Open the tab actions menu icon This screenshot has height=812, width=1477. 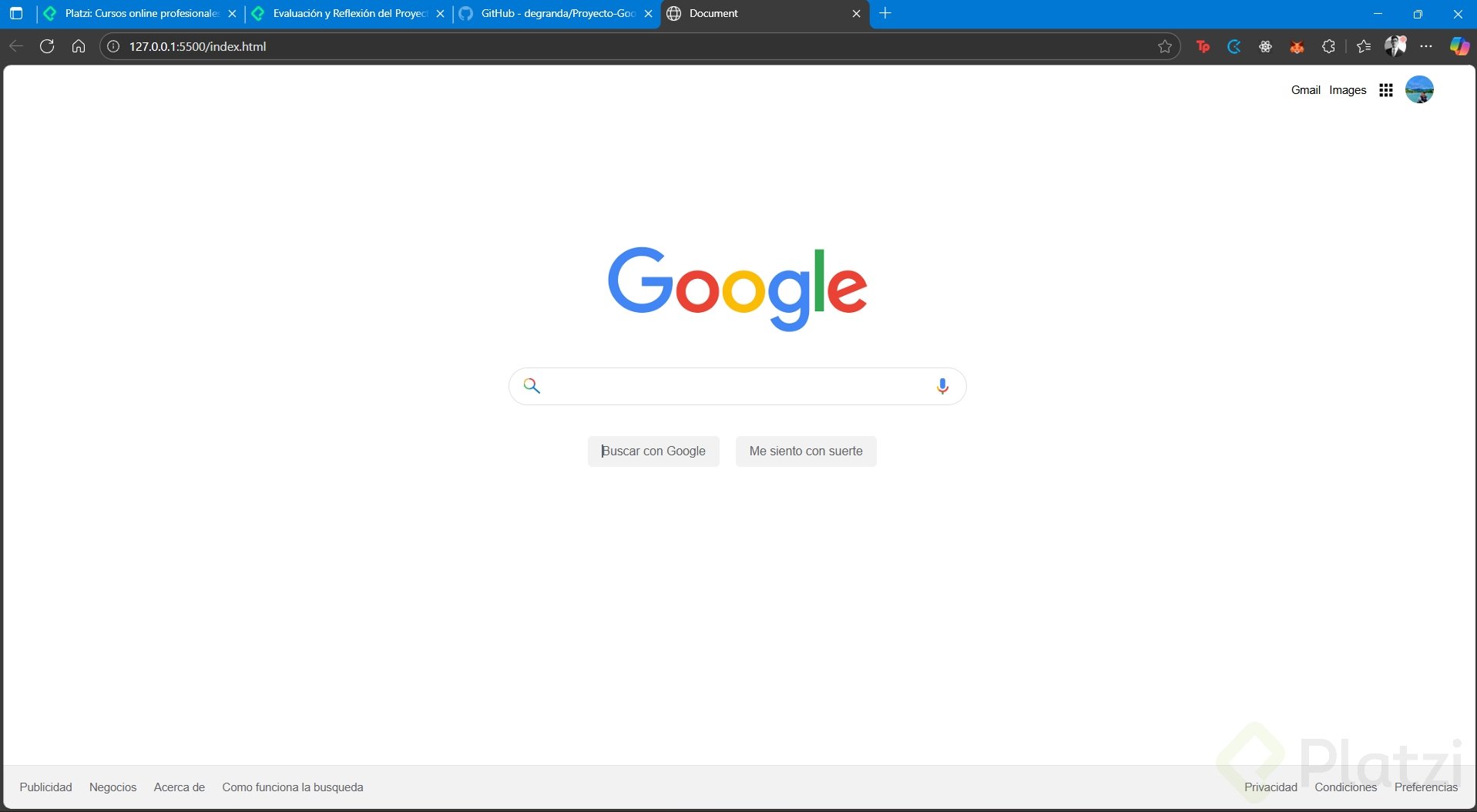click(16, 13)
